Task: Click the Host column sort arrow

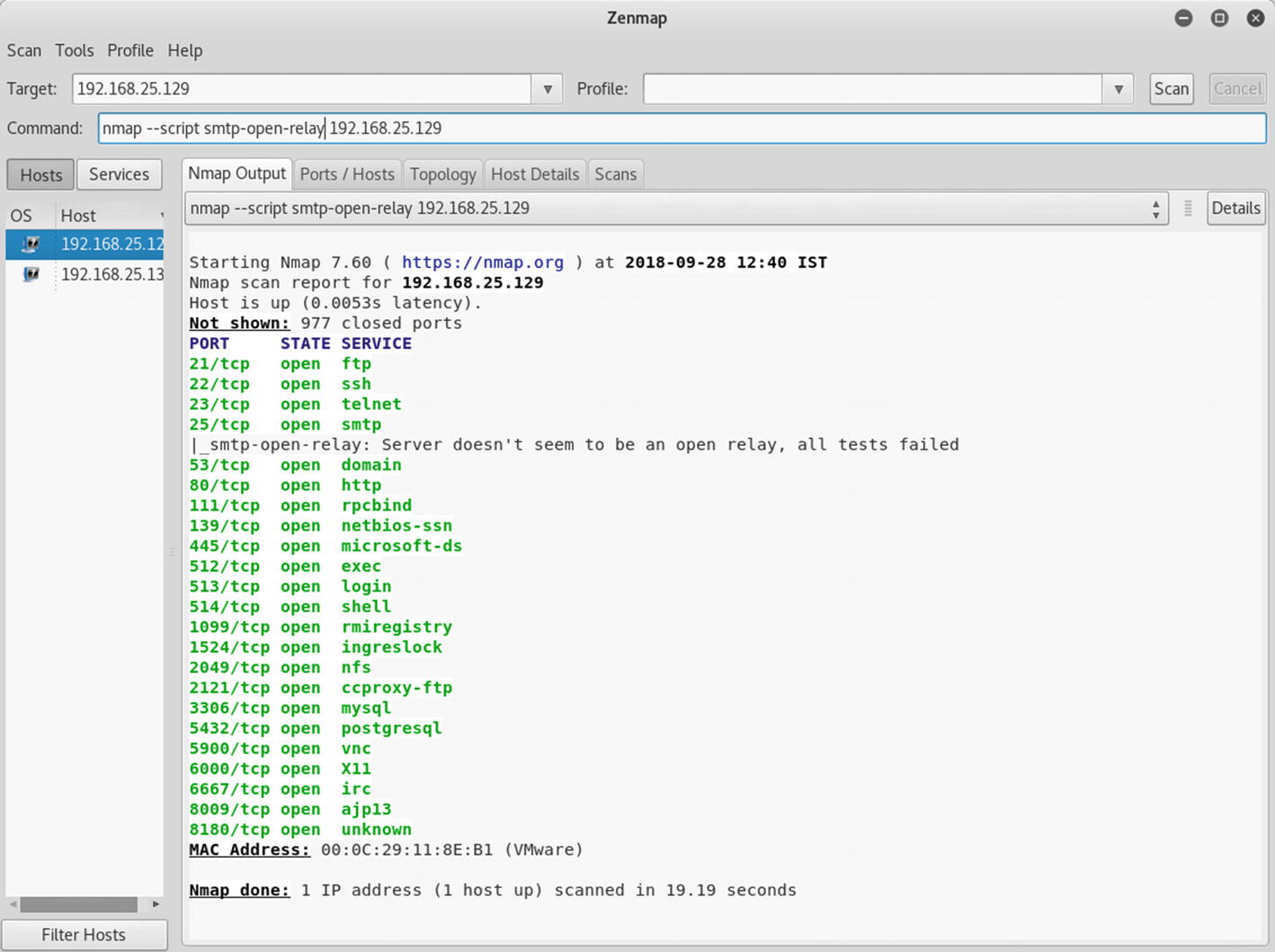Action: (162, 216)
